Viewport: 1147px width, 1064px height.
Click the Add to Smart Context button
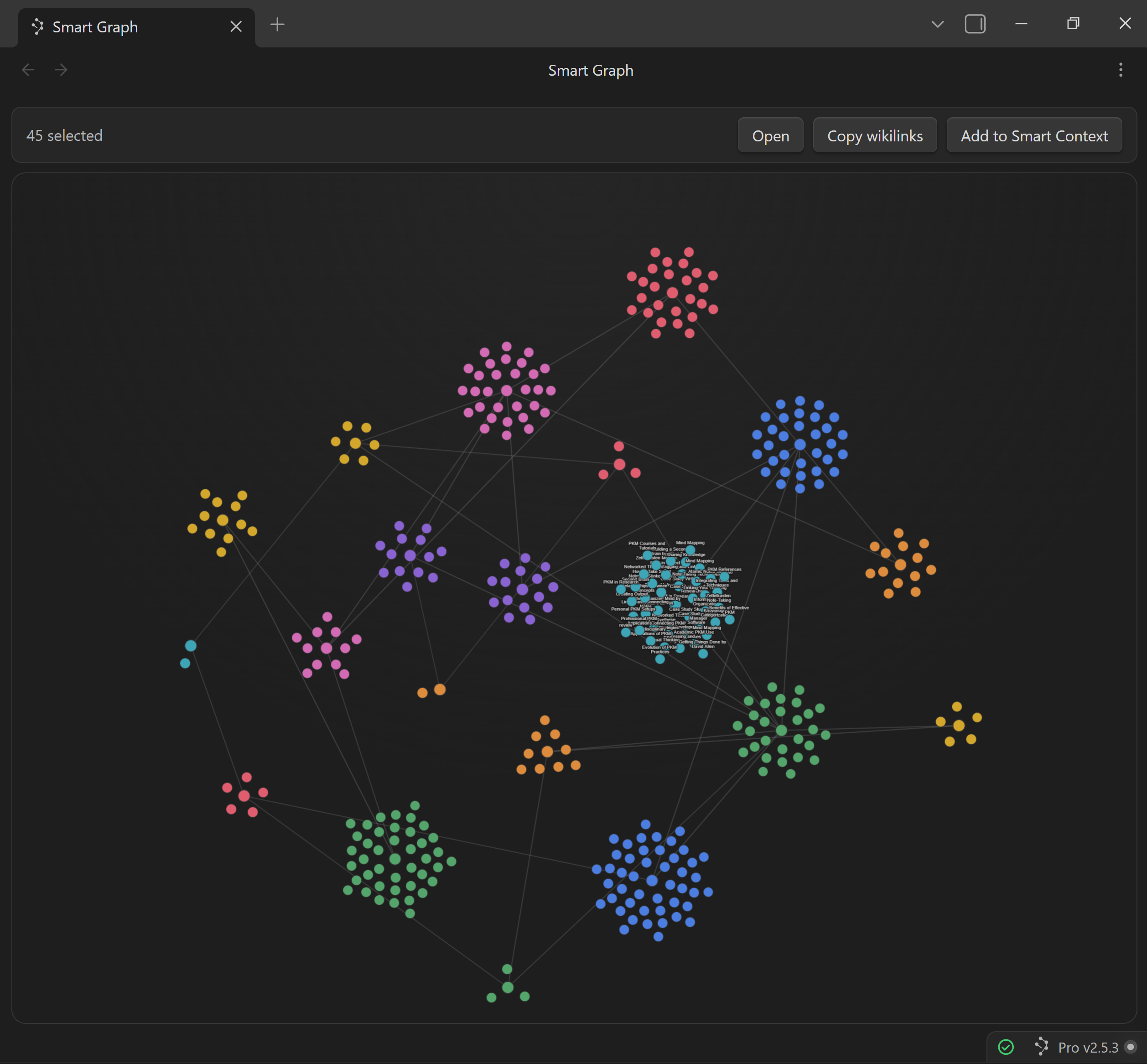[1034, 135]
